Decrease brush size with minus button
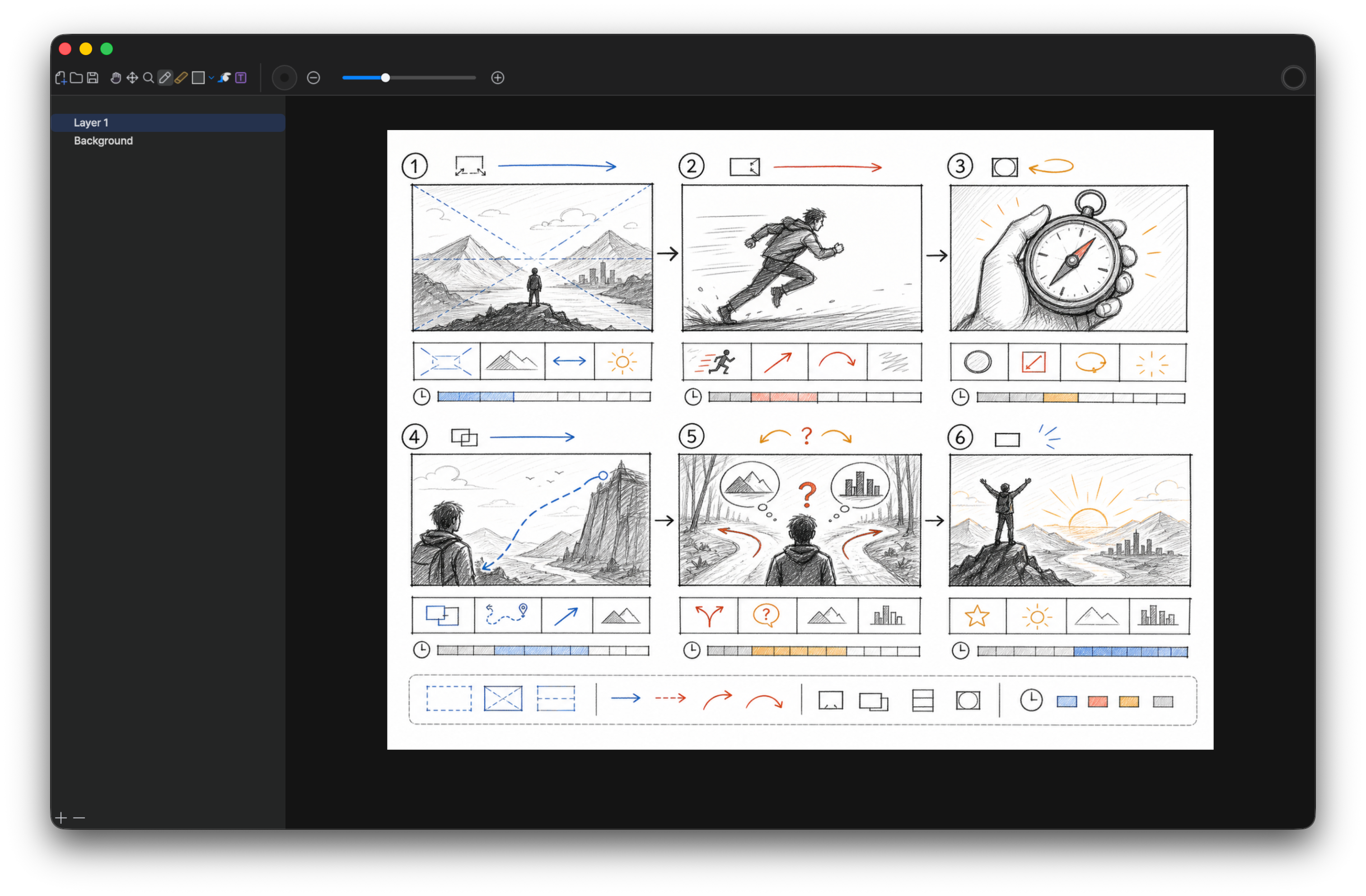The image size is (1366, 896). (313, 78)
